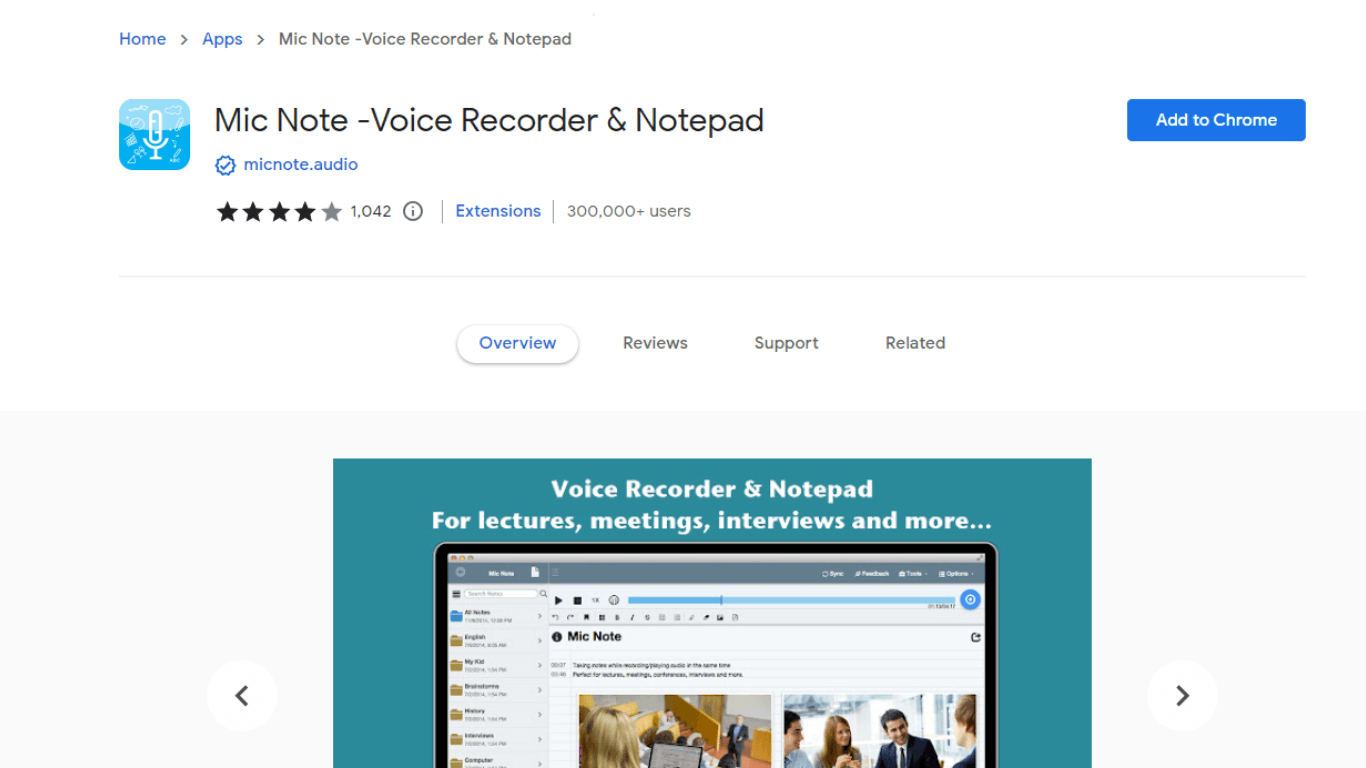Click the Mic Note extension title heading
The height and width of the screenshot is (768, 1366).
[489, 120]
